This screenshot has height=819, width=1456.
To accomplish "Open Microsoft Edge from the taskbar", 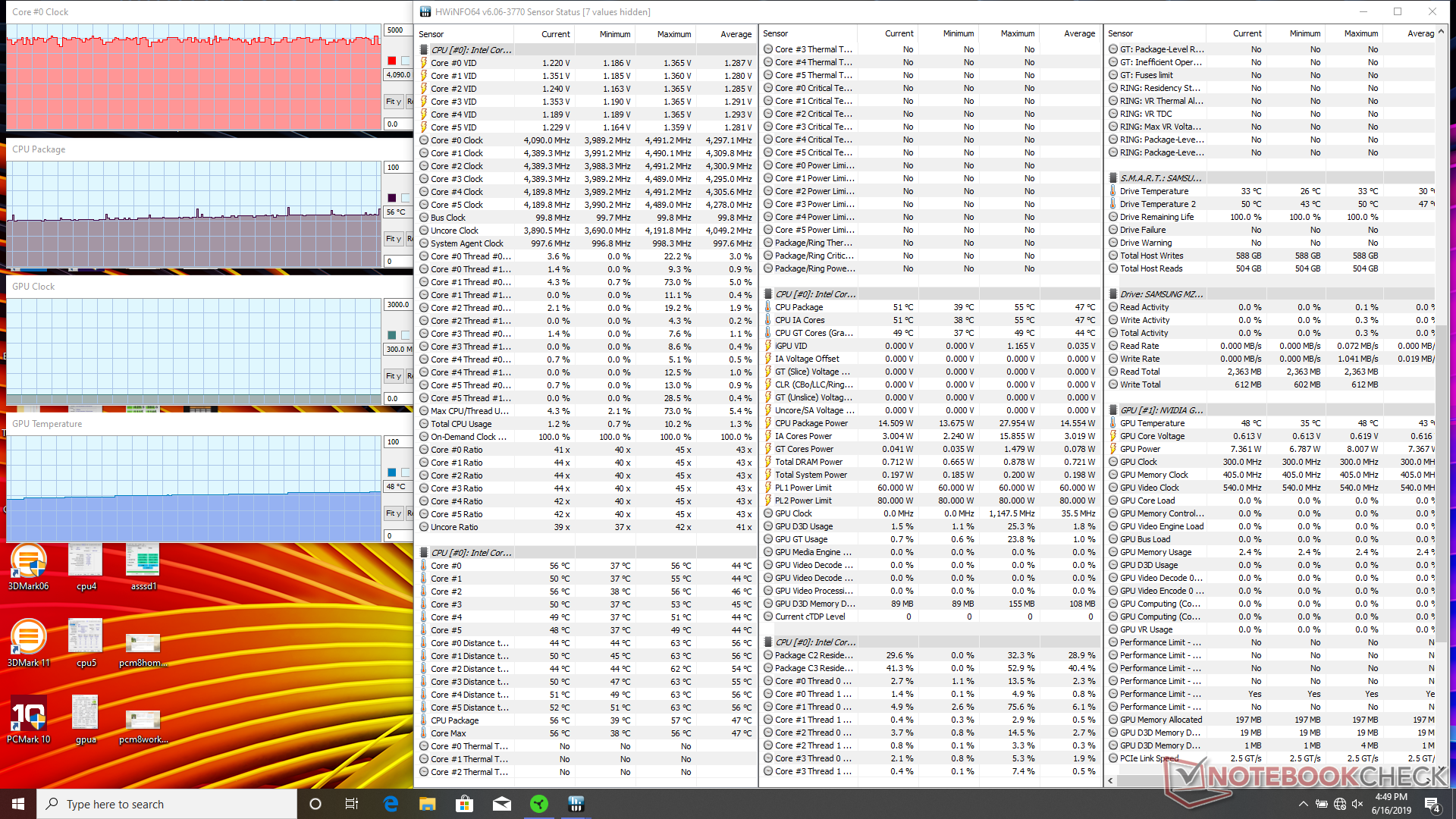I will [391, 804].
